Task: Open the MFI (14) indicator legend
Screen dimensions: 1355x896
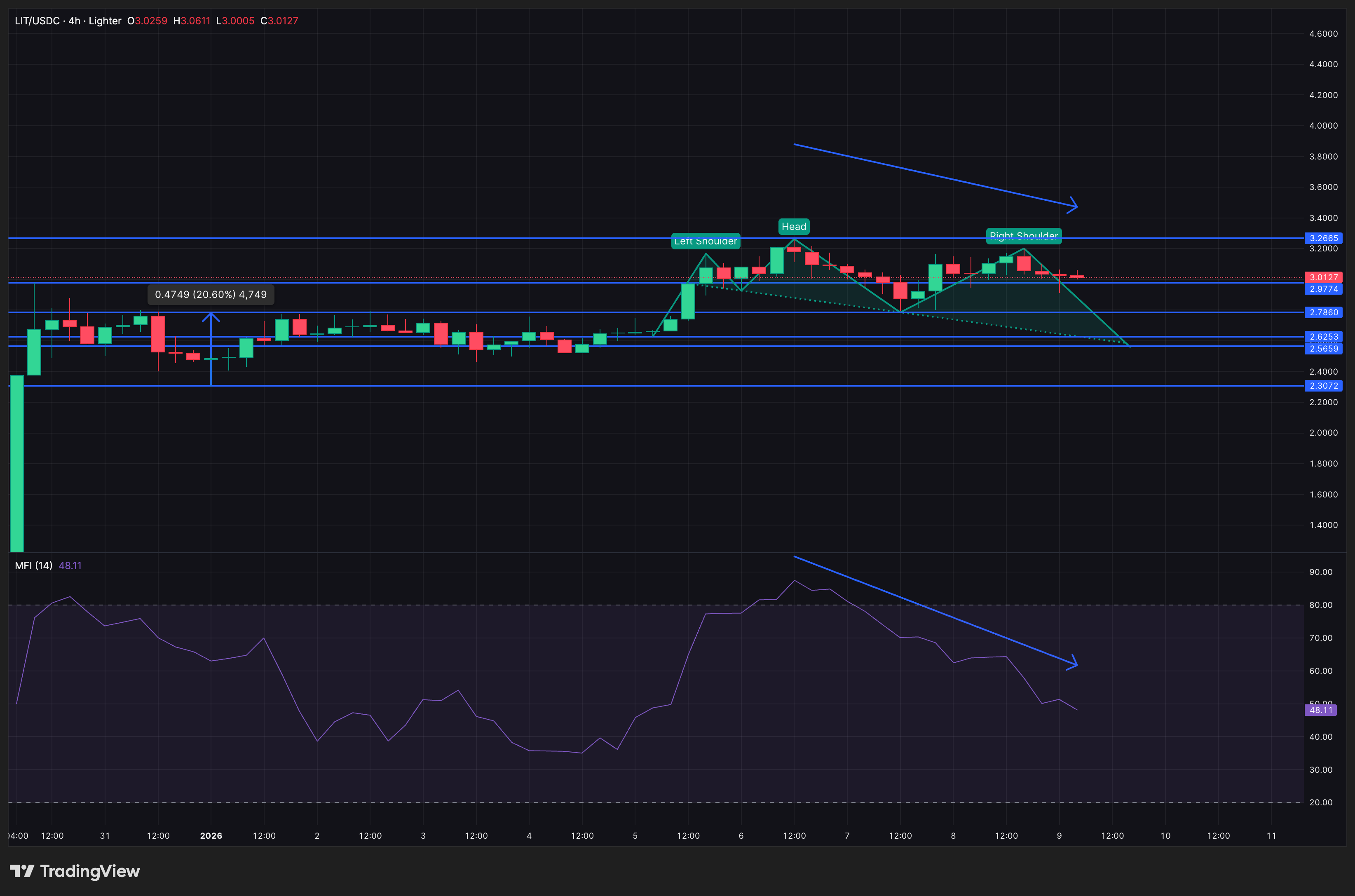Action: (33, 566)
